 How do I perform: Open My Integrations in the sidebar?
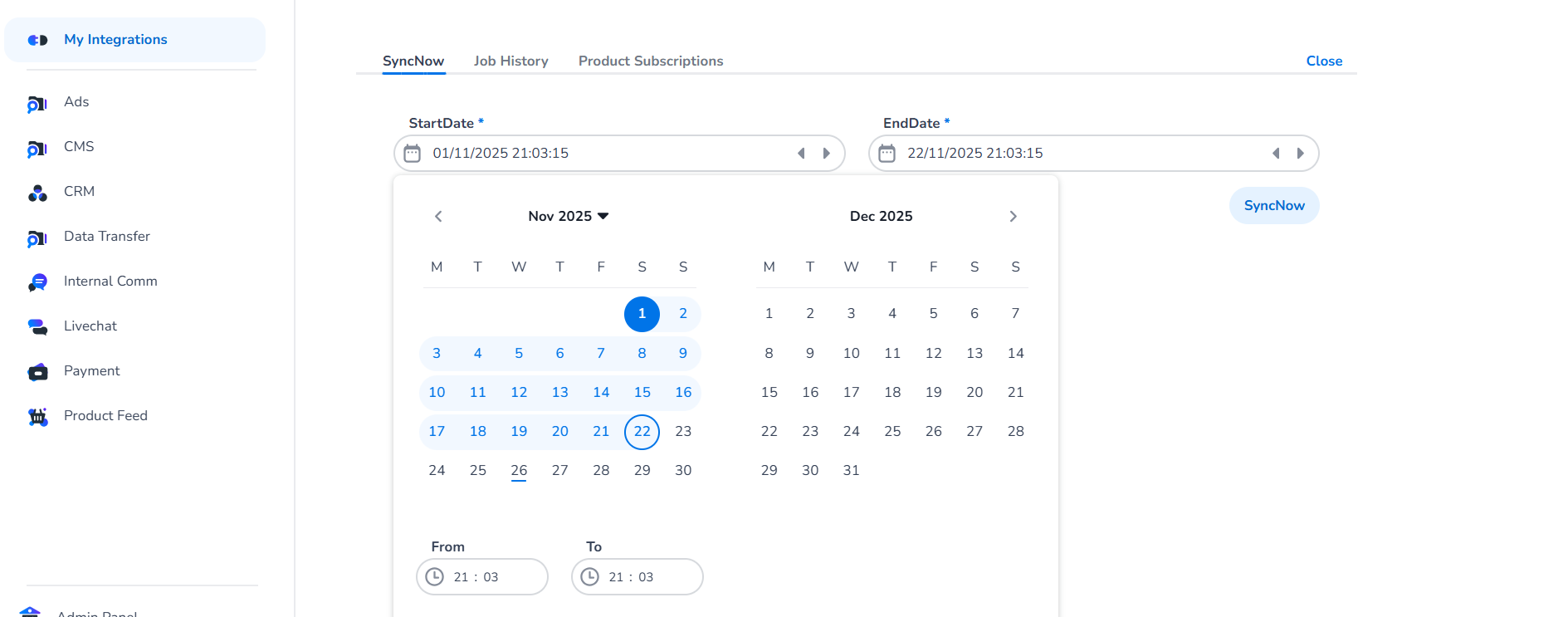135,40
